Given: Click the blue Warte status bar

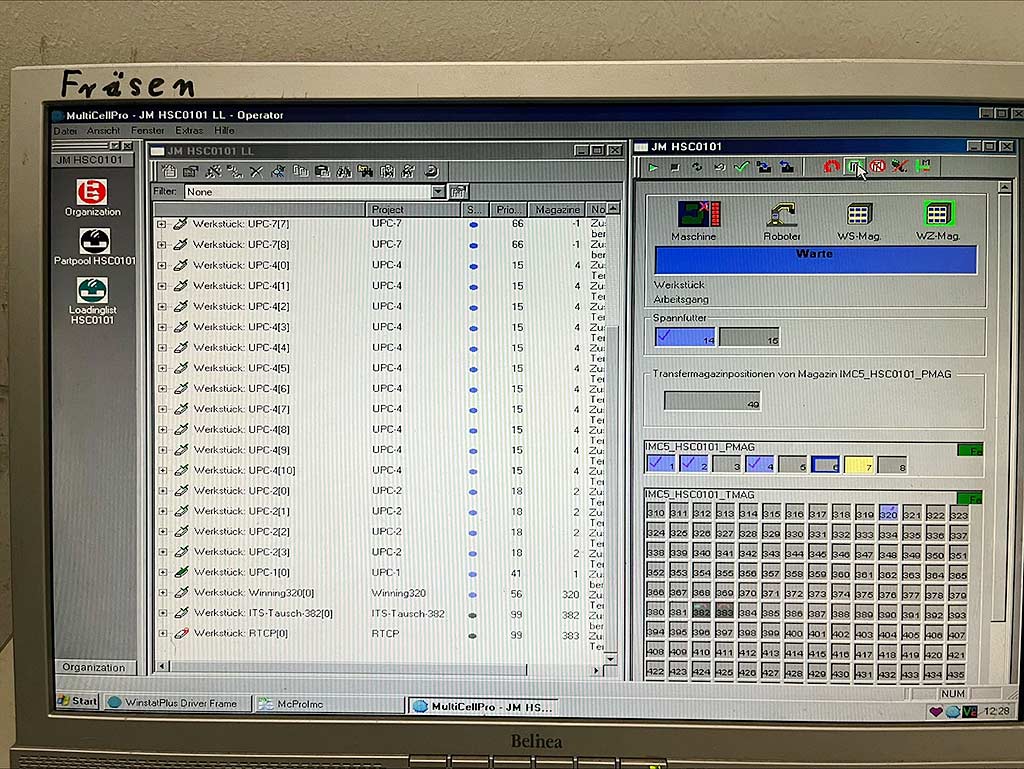Looking at the screenshot, I should (x=815, y=259).
